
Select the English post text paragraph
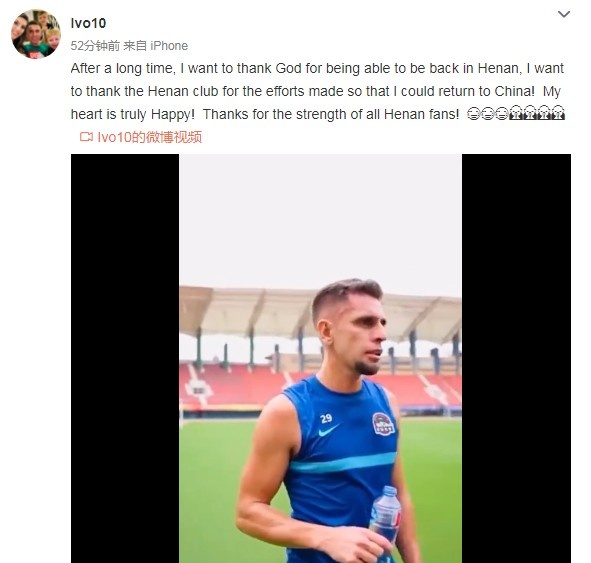pos(317,91)
